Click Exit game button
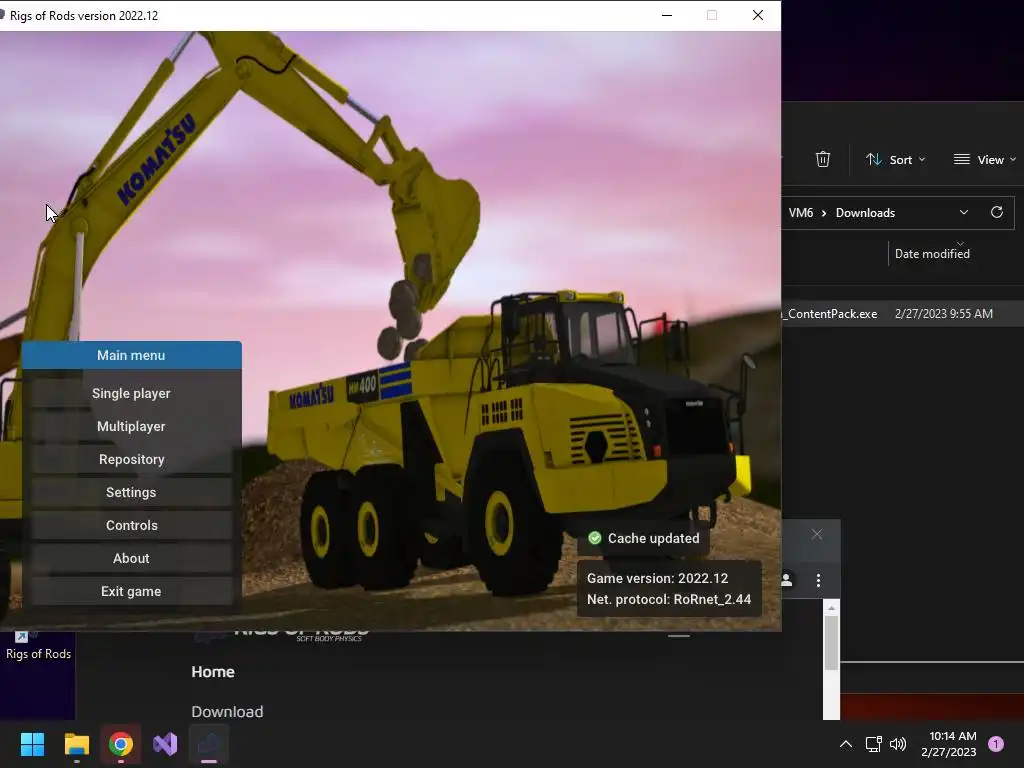 [131, 591]
